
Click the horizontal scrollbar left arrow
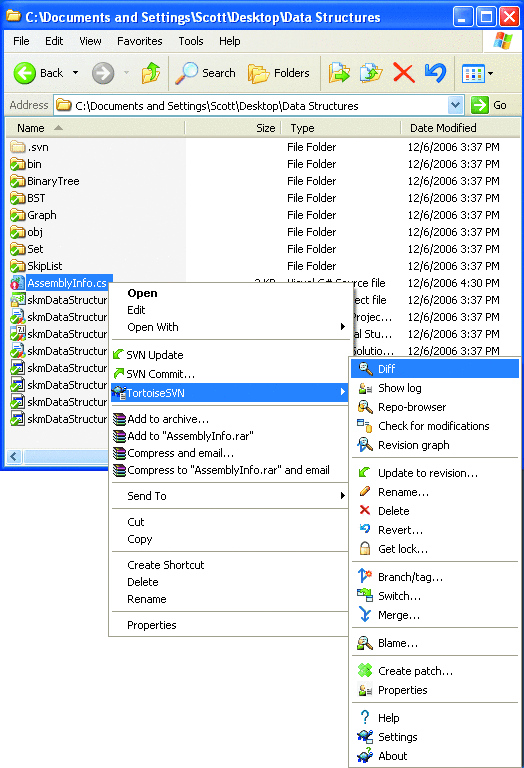(14, 456)
